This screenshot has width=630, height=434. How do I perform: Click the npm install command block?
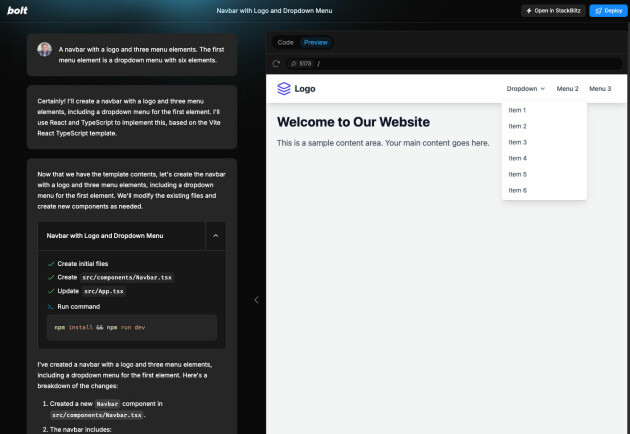[132, 328]
